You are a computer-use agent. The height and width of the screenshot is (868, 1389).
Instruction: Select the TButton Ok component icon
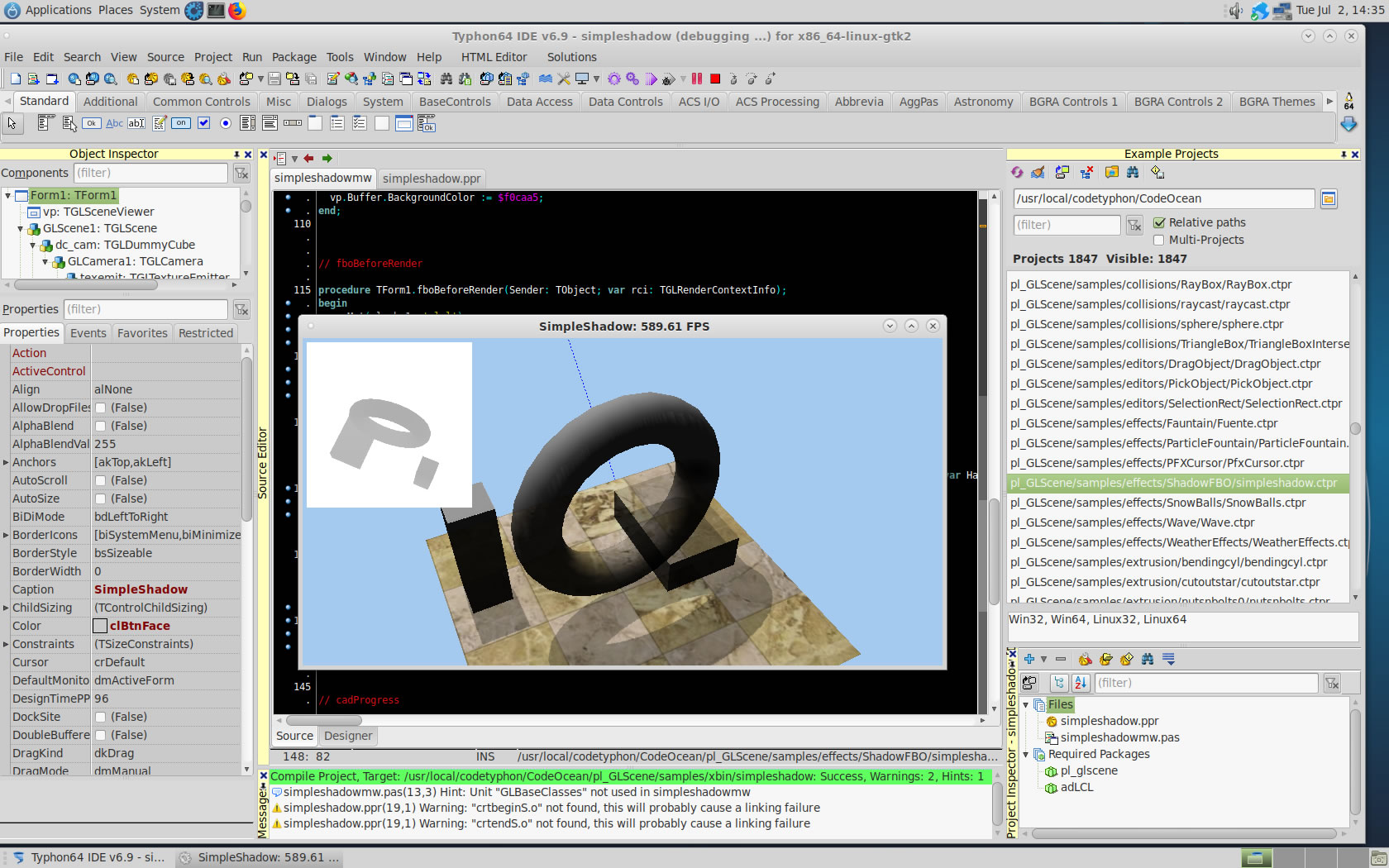click(x=91, y=123)
